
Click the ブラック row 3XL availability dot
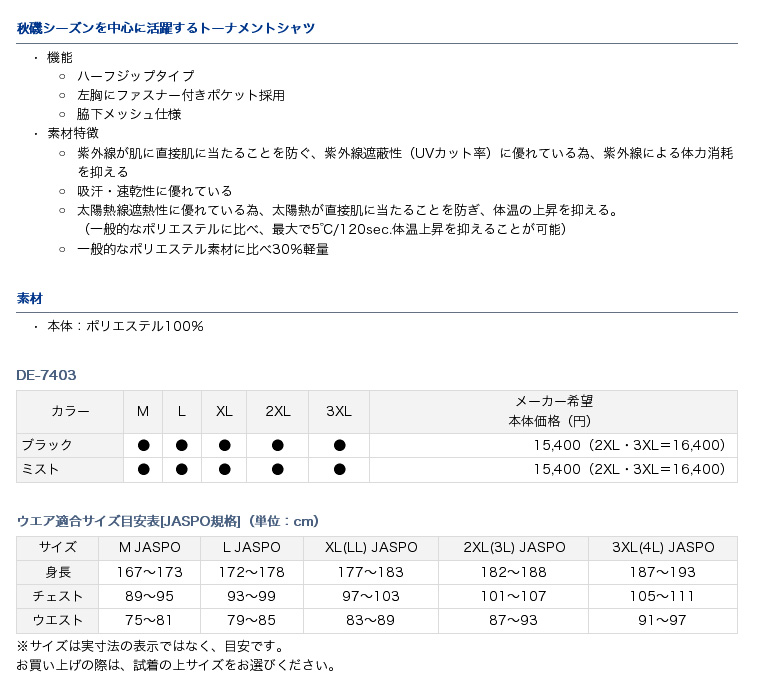pos(340,445)
